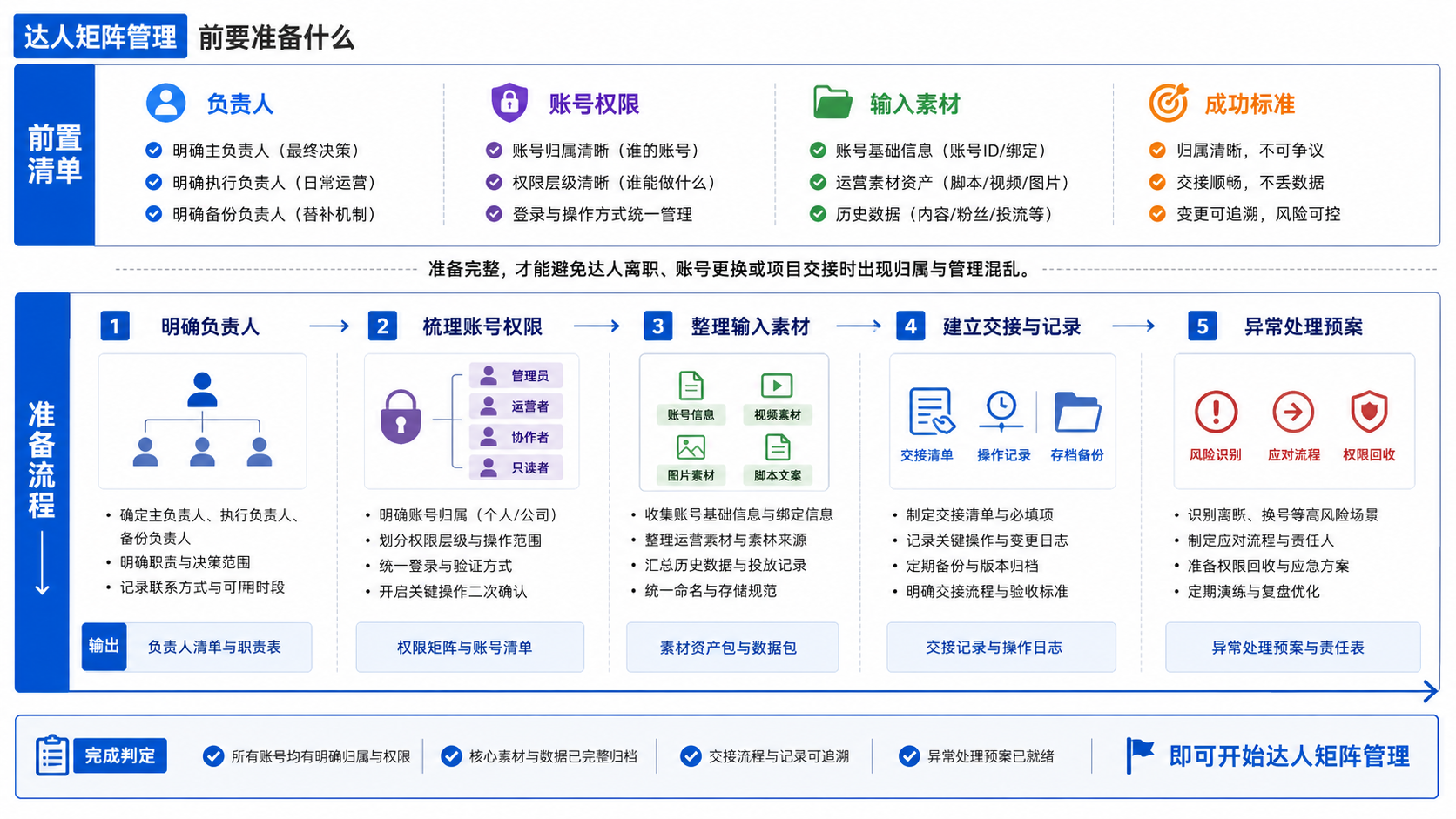Click the 存档备份 folder icon
The image size is (1456, 819).
[1077, 412]
